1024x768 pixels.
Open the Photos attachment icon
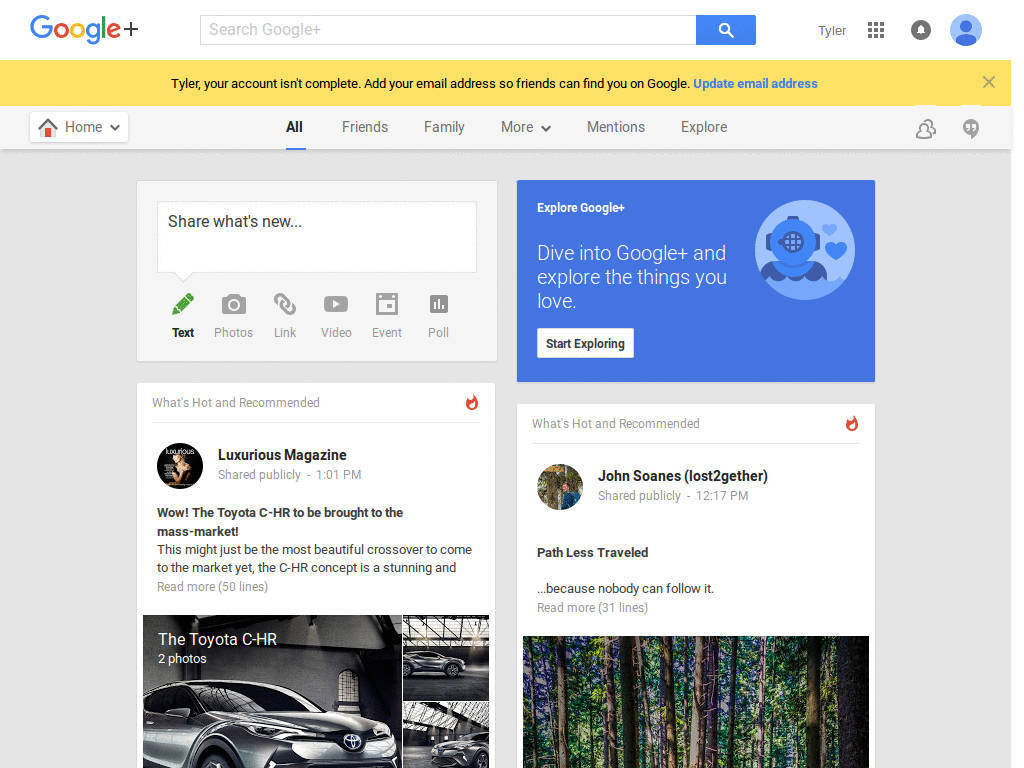pyautogui.click(x=233, y=305)
